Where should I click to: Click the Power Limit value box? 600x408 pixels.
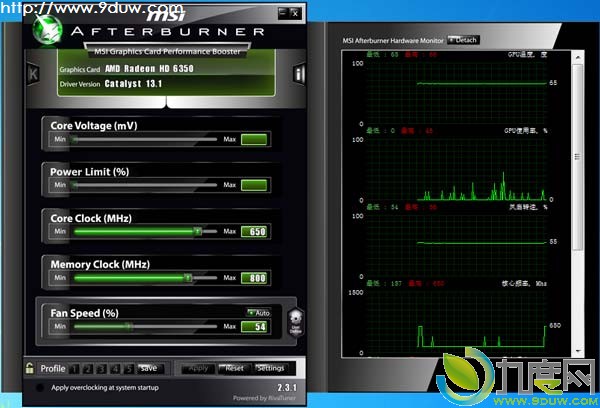[x=254, y=185]
